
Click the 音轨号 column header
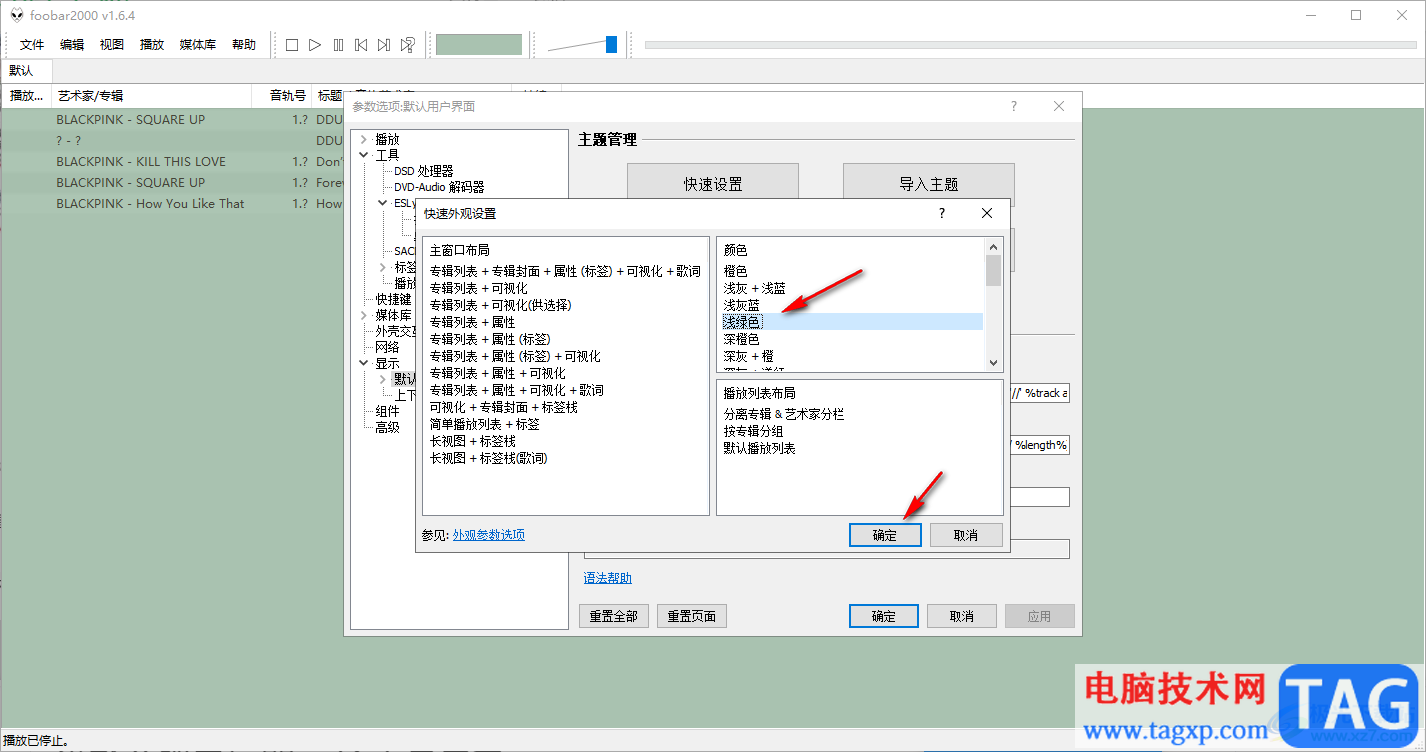point(281,96)
